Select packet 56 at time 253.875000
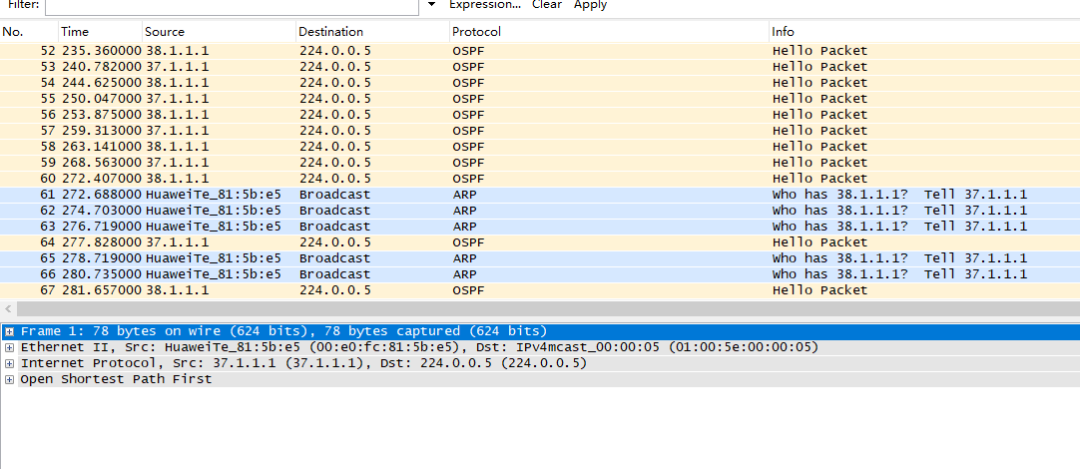The width and height of the screenshot is (1080, 469). [540, 114]
